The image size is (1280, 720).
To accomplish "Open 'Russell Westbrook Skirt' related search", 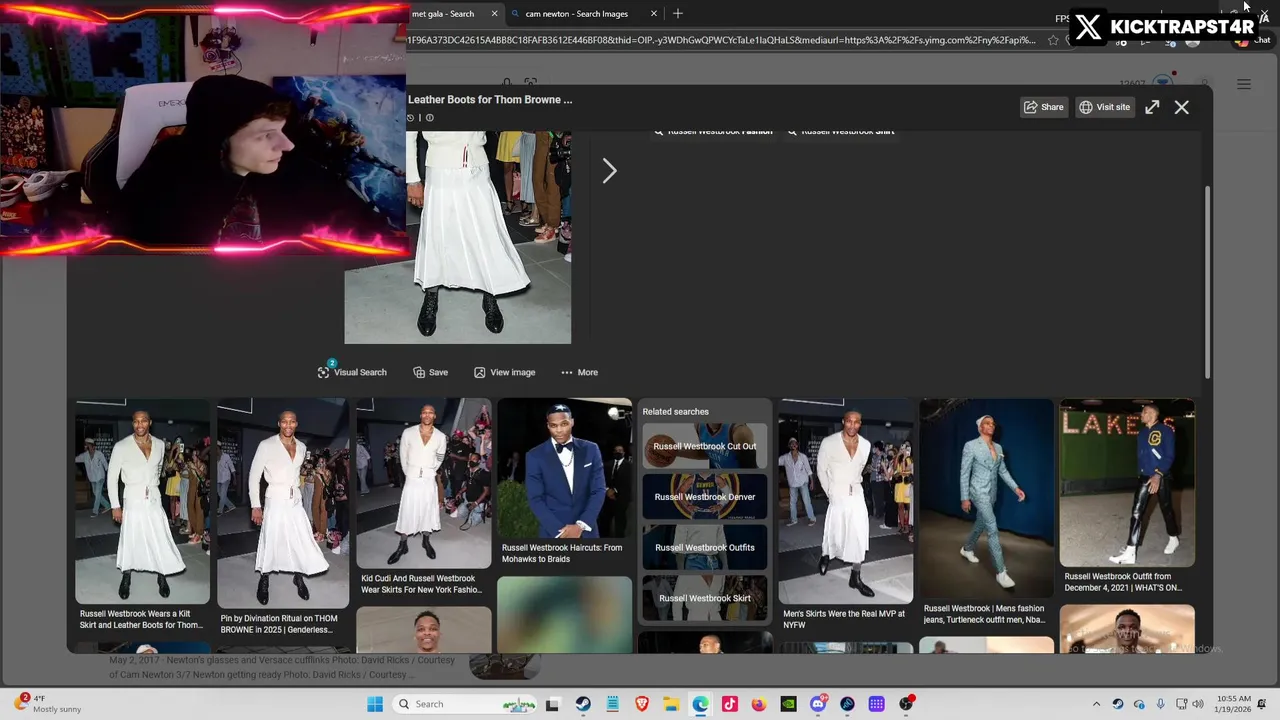I will click(705, 598).
